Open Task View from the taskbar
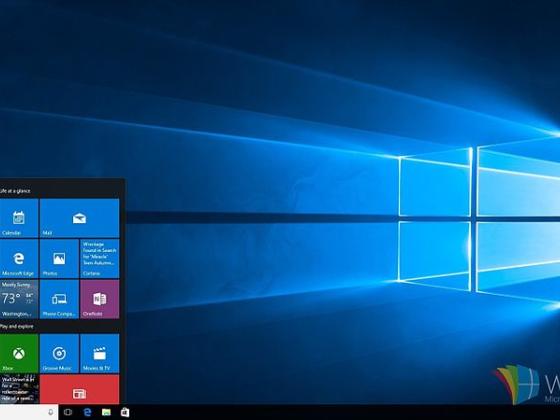560x420 pixels. point(68,412)
